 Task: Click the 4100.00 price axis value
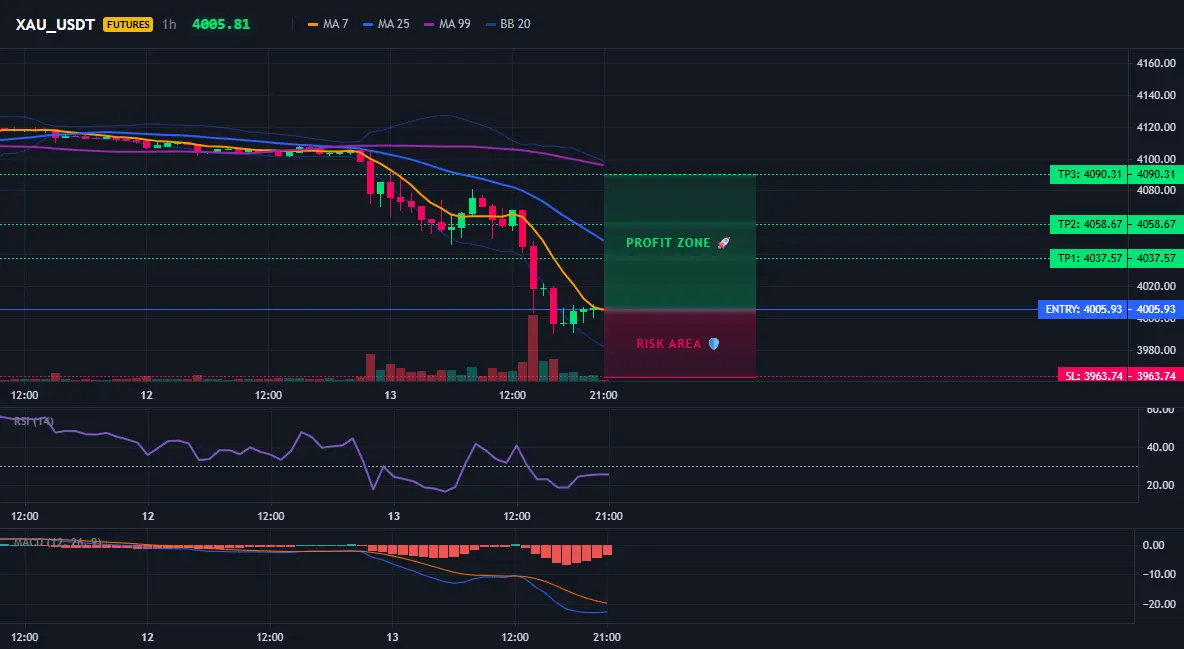click(1156, 159)
